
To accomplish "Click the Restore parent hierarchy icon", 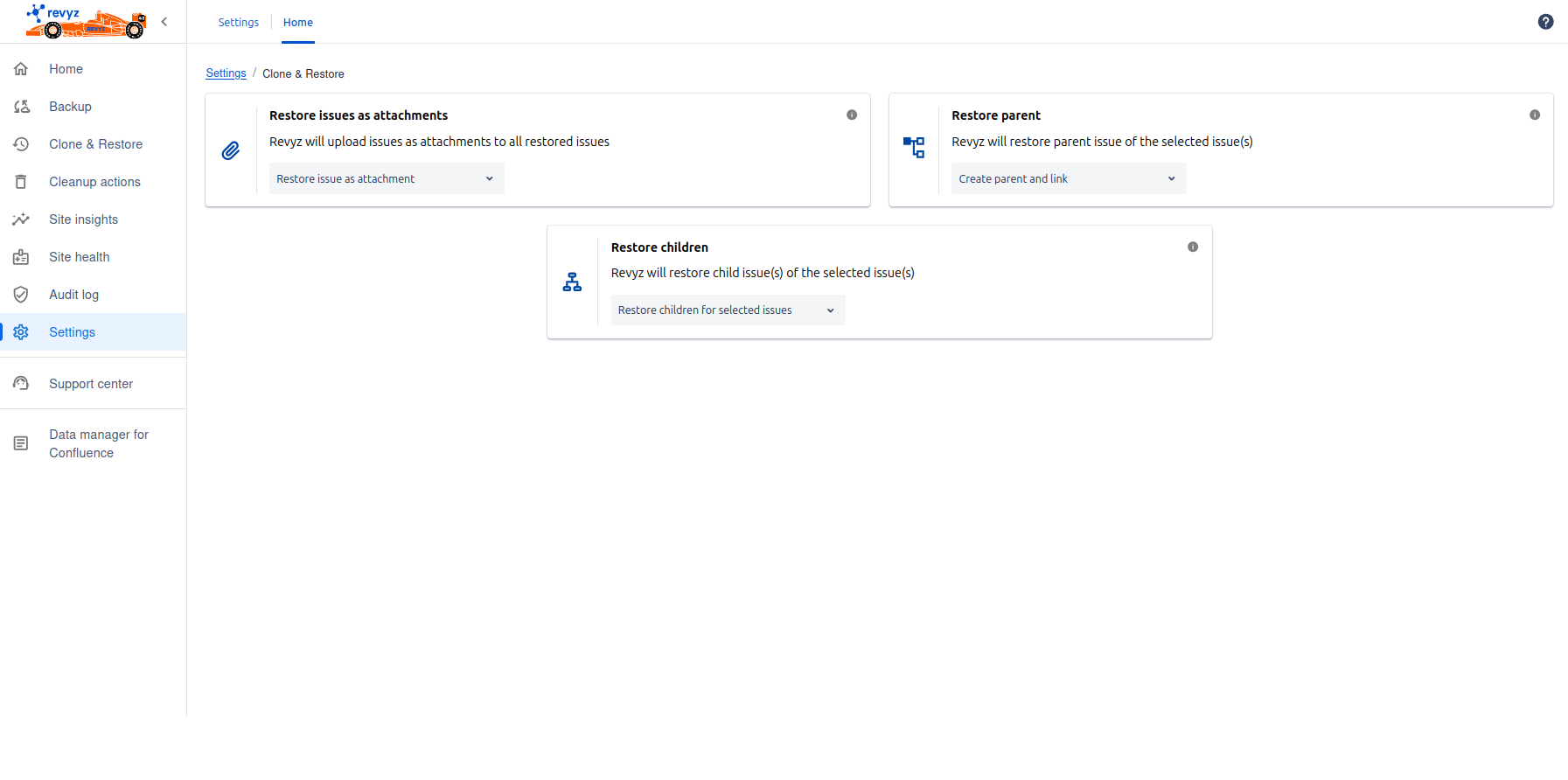I will click(914, 147).
